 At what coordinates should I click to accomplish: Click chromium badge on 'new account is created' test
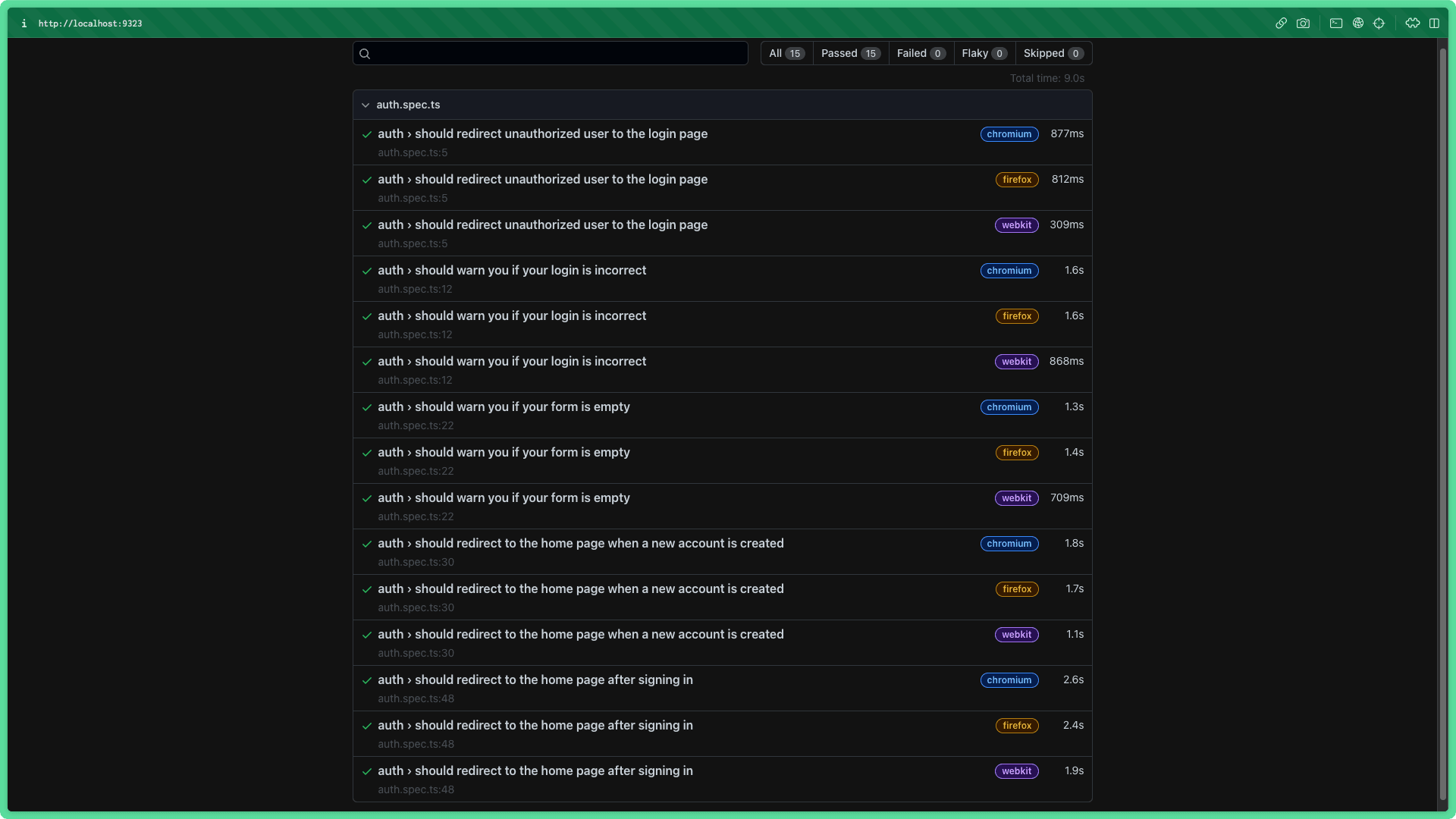tap(1009, 544)
